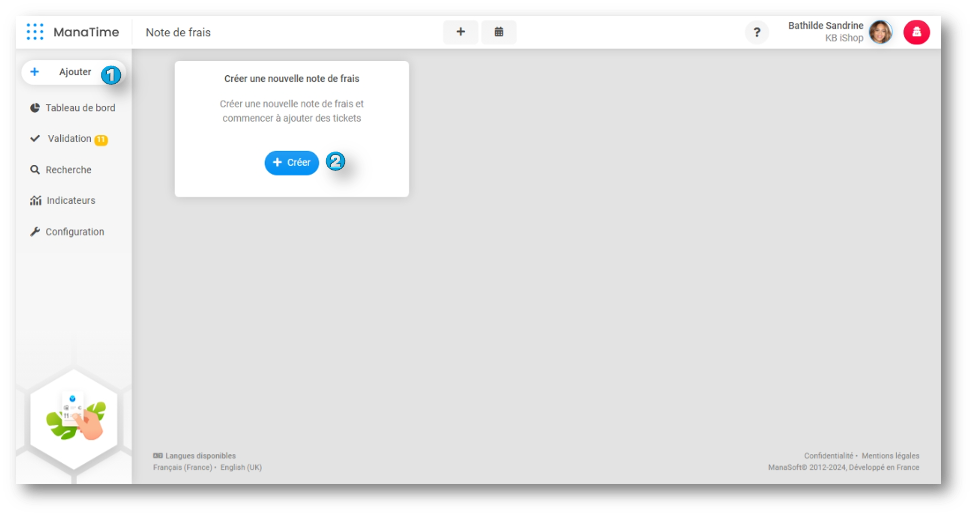This screenshot has width=972, height=515.
Task: Click the bar chart icon for Indicateurs
Action: pos(35,201)
